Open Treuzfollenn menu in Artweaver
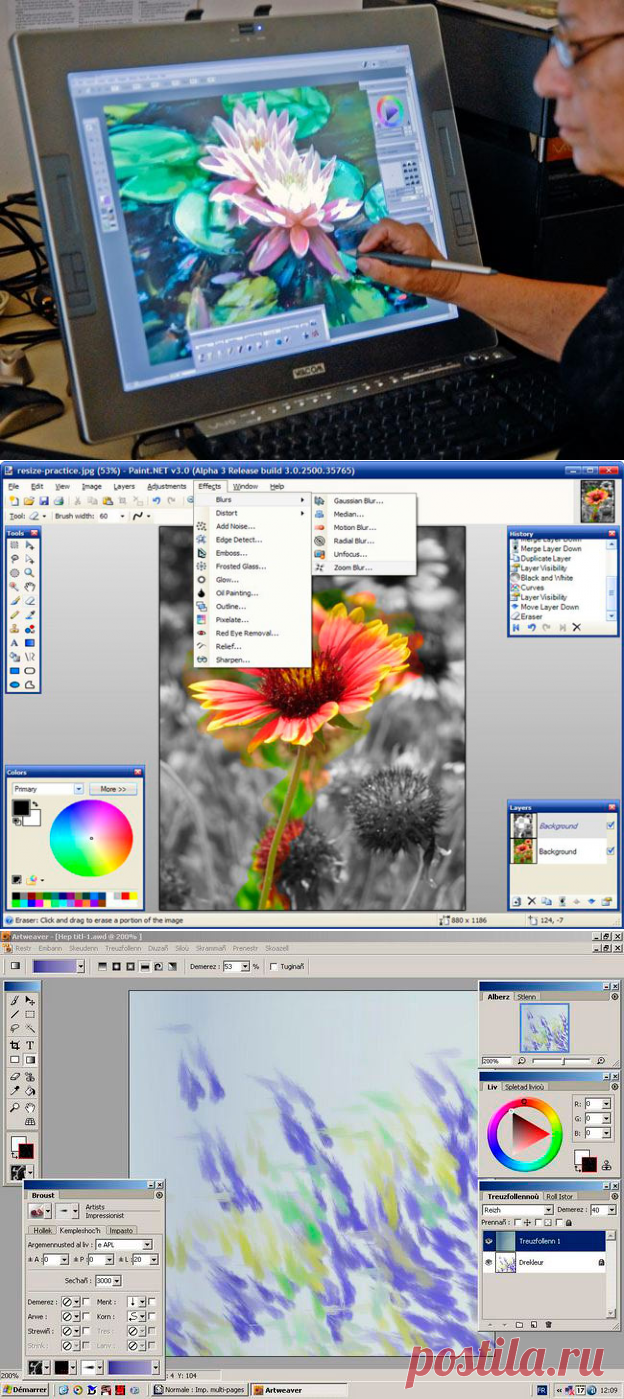The height and width of the screenshot is (1399, 624). pos(123,948)
